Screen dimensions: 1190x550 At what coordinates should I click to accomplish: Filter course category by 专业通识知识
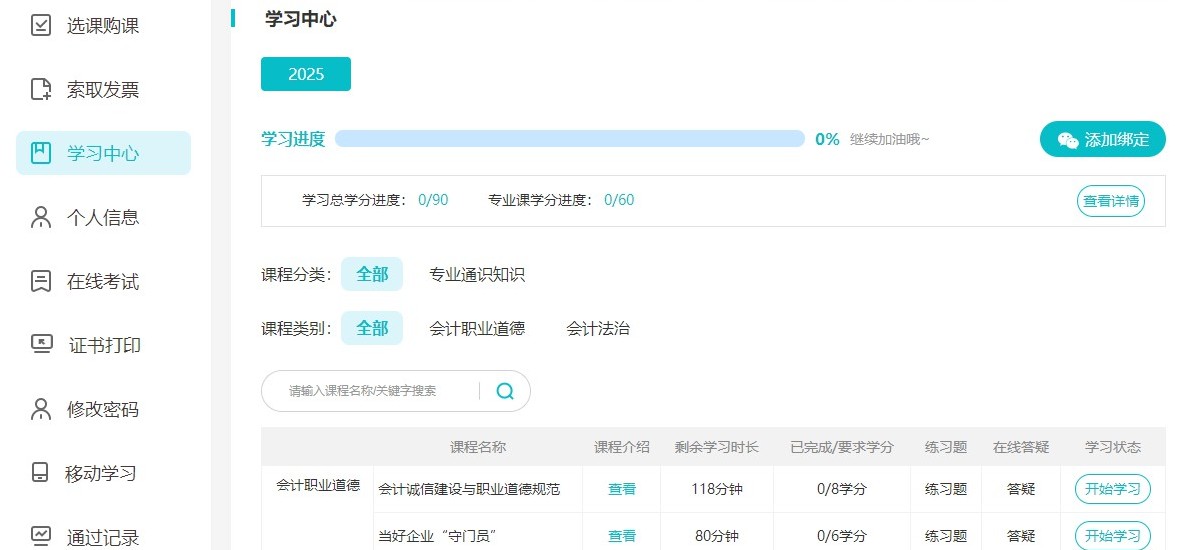coord(477,275)
